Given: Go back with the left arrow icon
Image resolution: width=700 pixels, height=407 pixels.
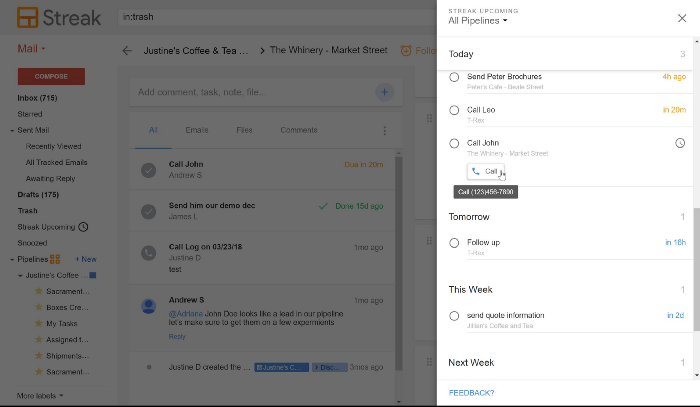Looking at the screenshot, I should (x=127, y=51).
